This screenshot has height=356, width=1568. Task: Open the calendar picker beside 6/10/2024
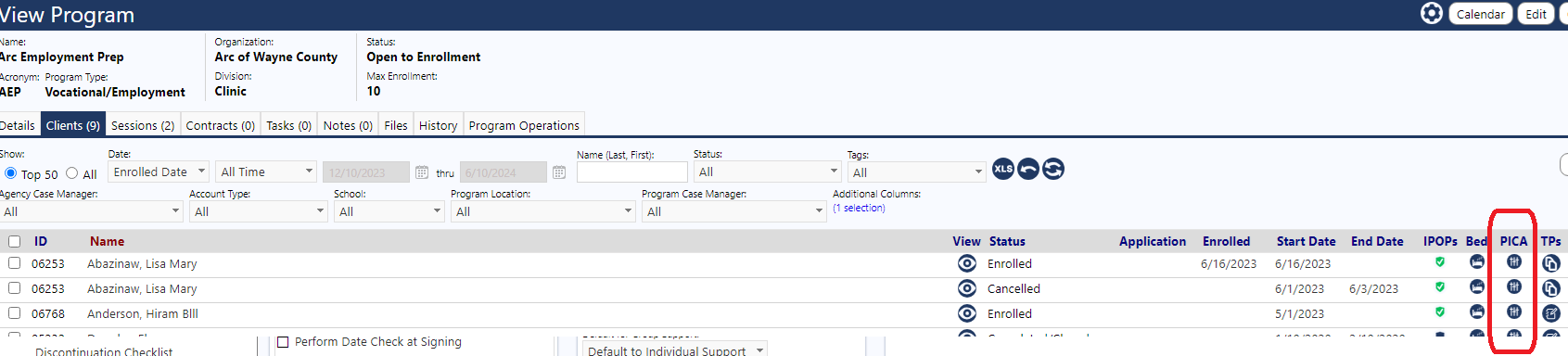tap(559, 172)
